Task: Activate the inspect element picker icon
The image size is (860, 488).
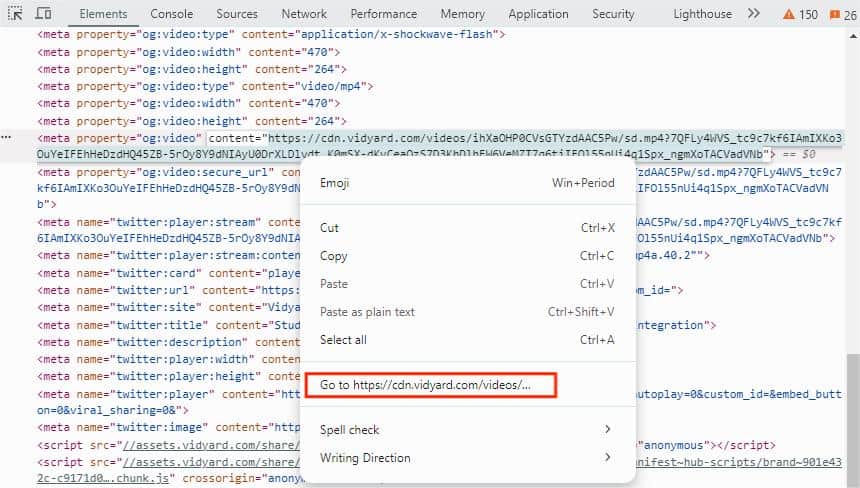Action: tap(15, 13)
